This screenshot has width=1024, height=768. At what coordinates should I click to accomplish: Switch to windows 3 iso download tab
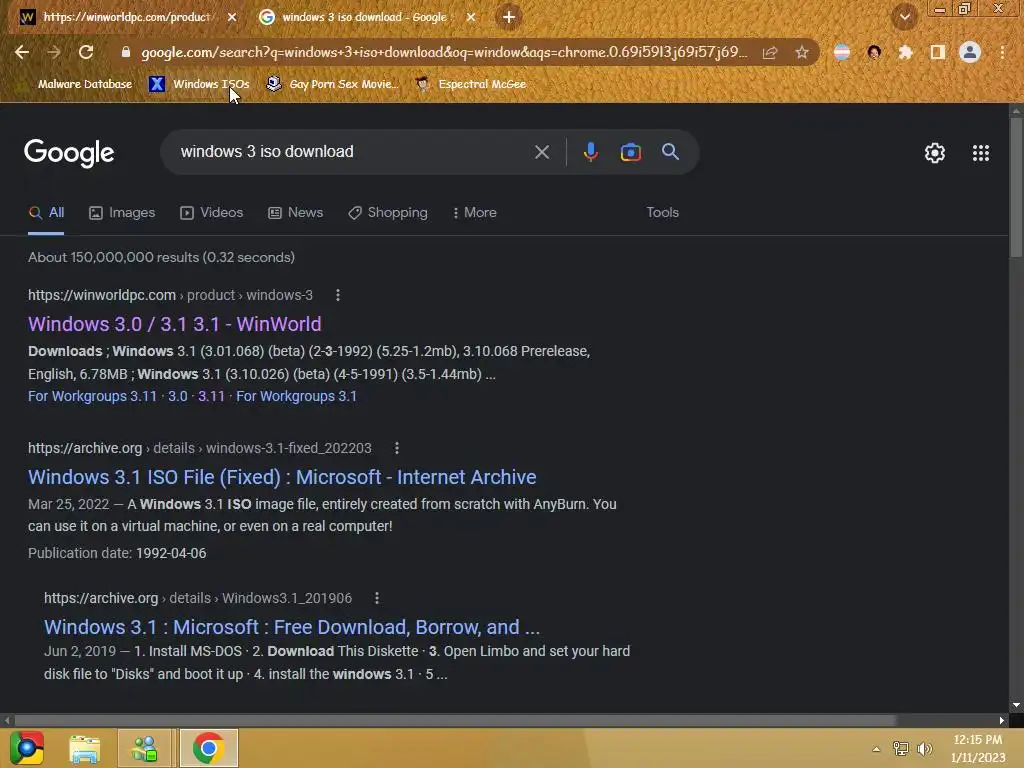tap(364, 17)
